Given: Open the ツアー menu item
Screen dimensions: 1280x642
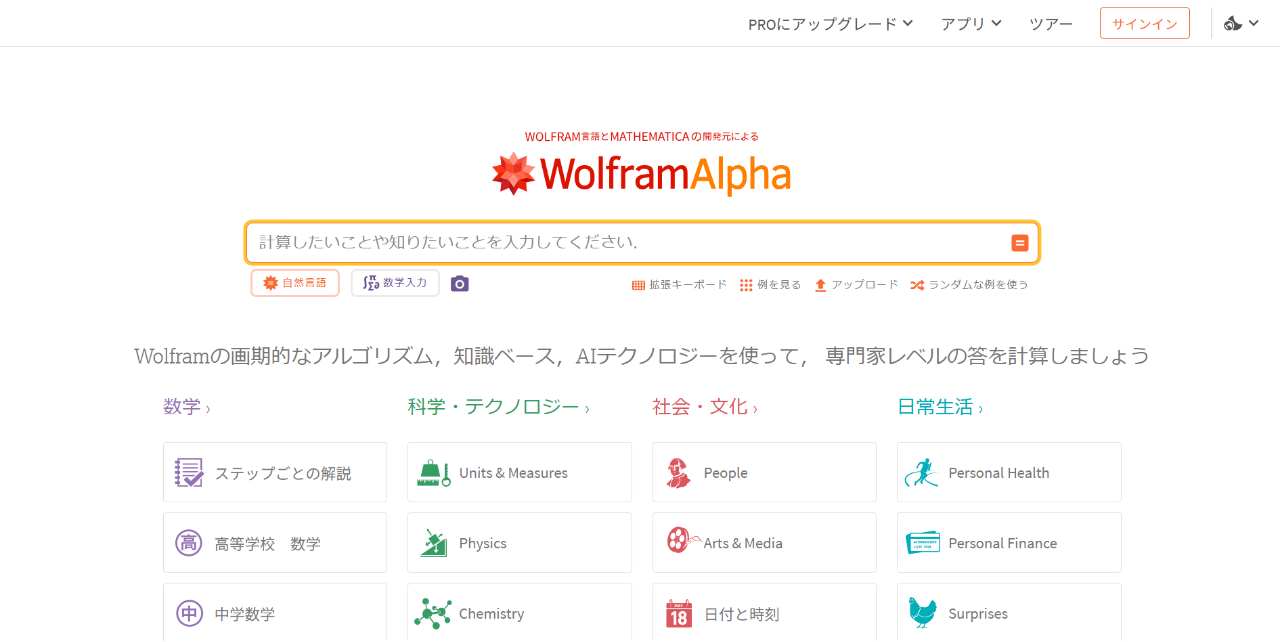Looking at the screenshot, I should pos(1051,24).
